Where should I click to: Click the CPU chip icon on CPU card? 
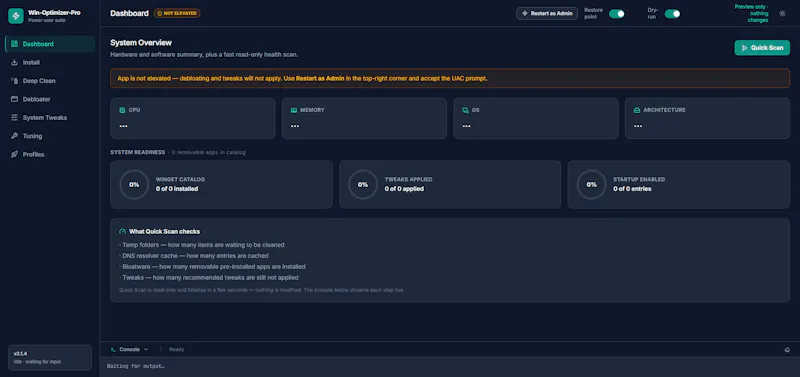coord(122,110)
